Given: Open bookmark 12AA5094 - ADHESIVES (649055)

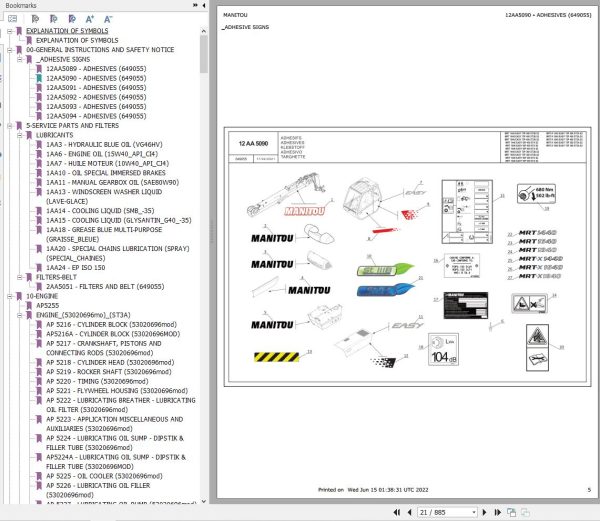Looking at the screenshot, I should (x=96, y=116).
